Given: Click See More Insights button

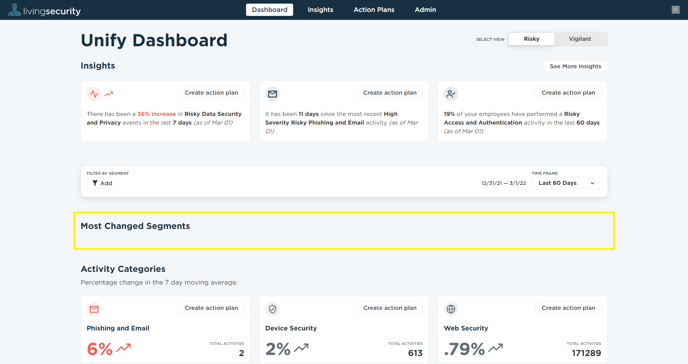Looking at the screenshot, I should 575,66.
